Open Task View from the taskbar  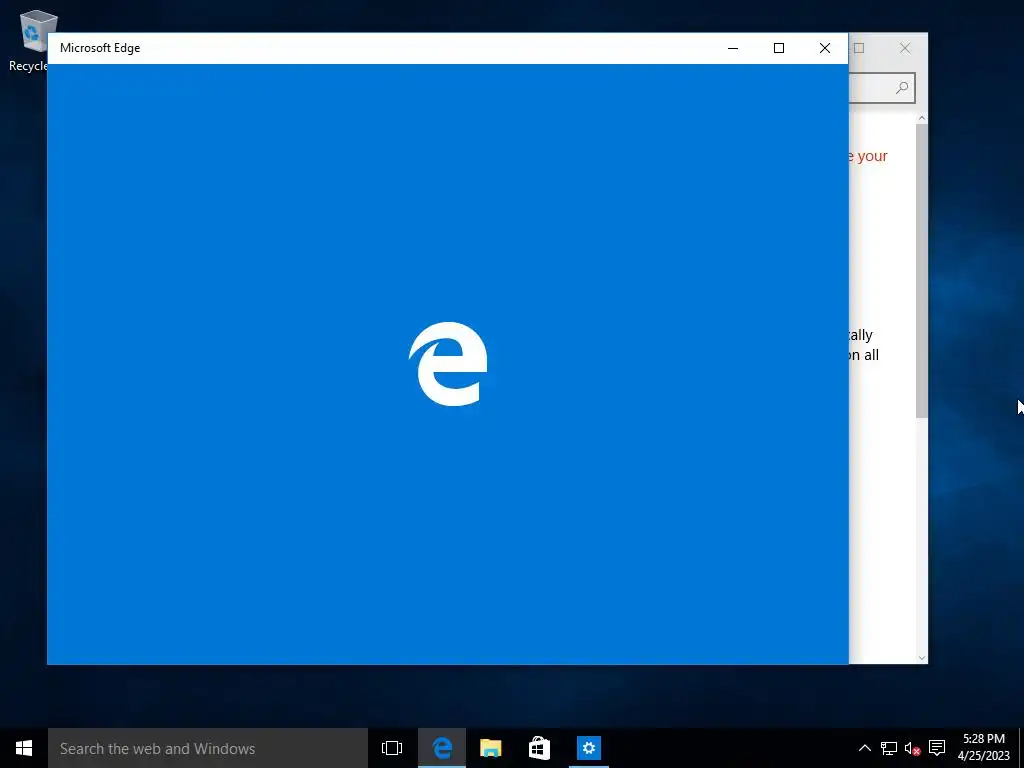click(392, 748)
